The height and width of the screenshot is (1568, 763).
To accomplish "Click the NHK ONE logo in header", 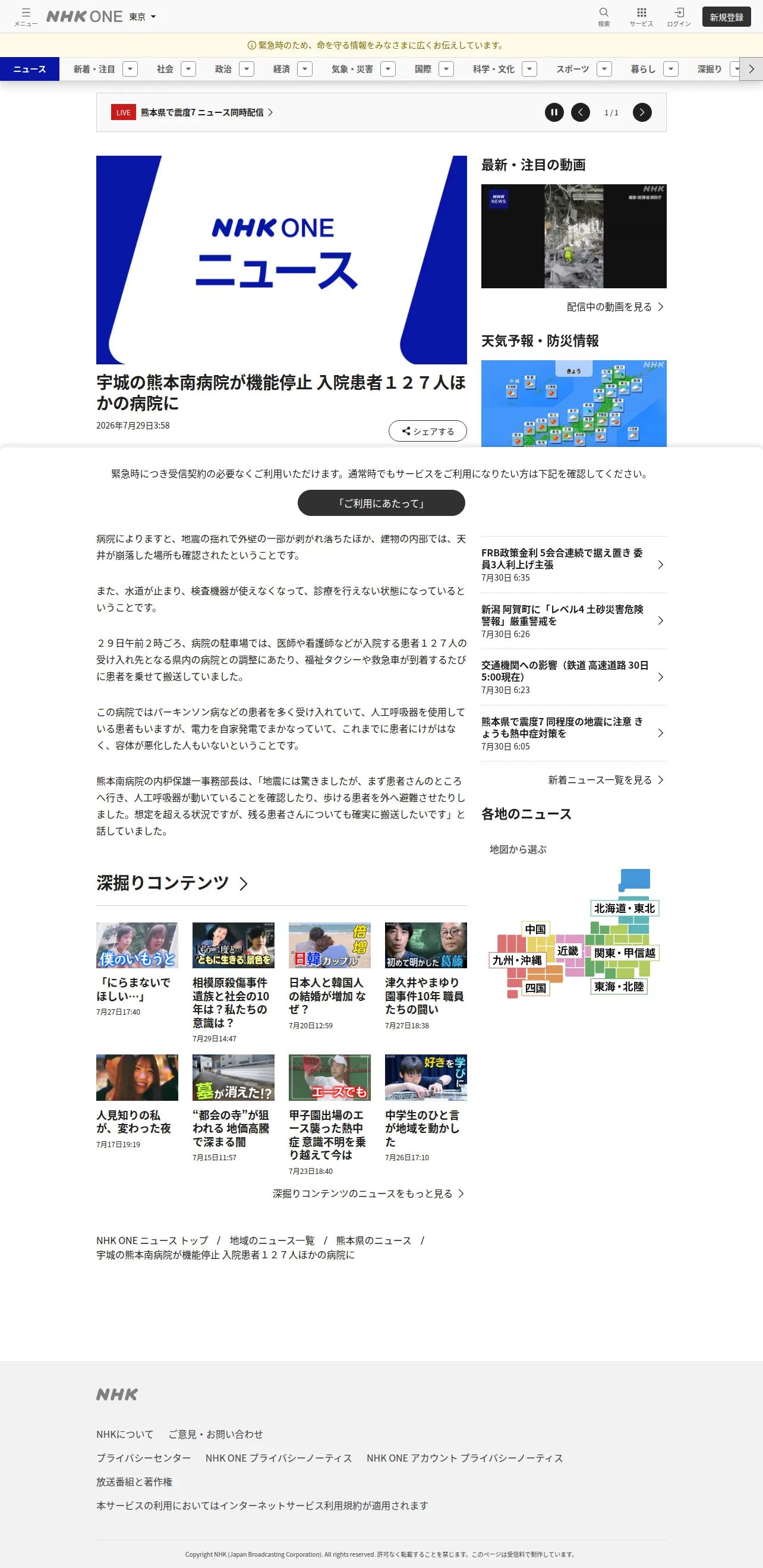I will coord(84,17).
